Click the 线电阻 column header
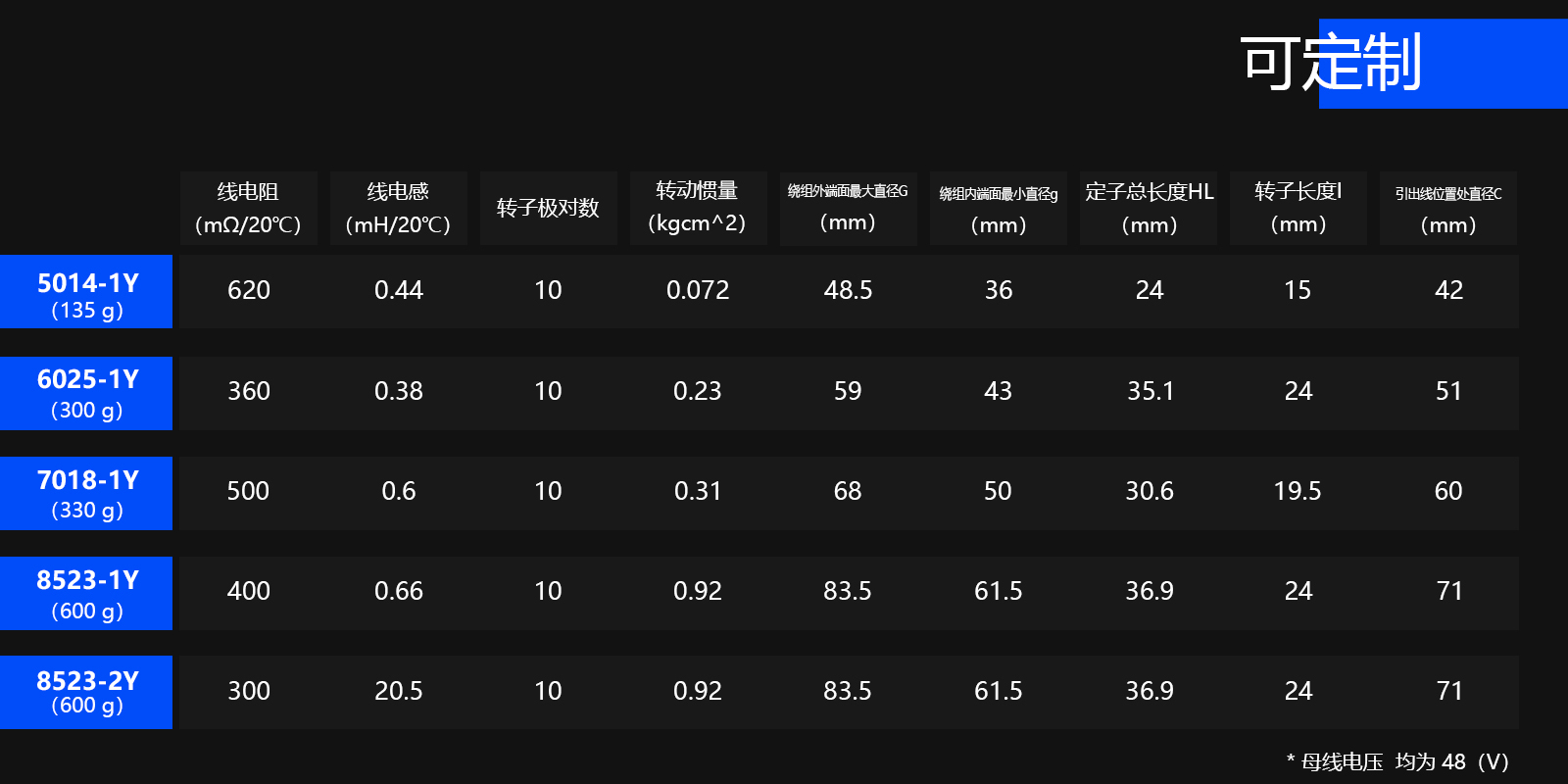Screen dimensions: 1568x784 (x=248, y=208)
